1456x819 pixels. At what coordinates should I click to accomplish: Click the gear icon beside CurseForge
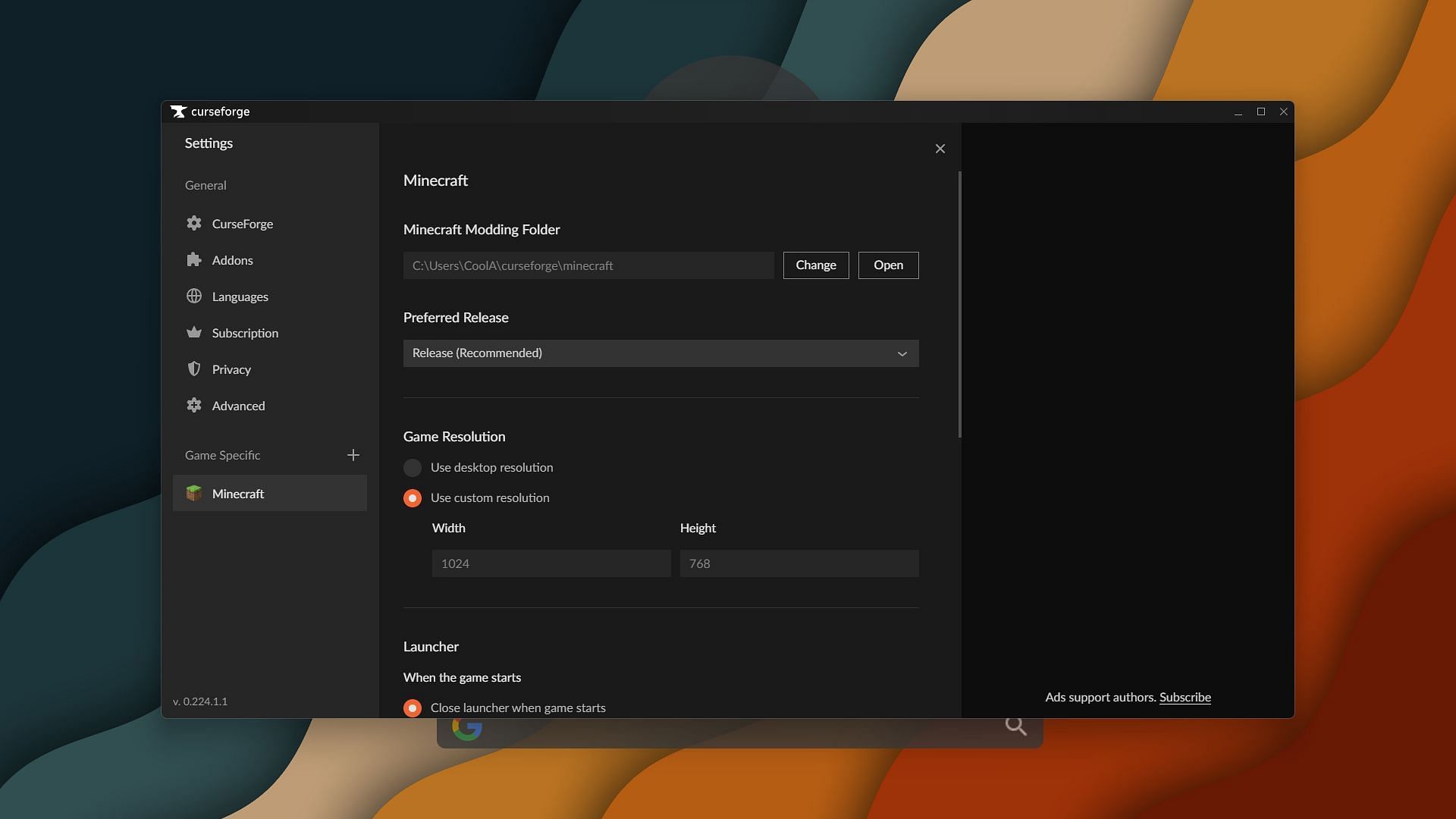pyautogui.click(x=194, y=223)
